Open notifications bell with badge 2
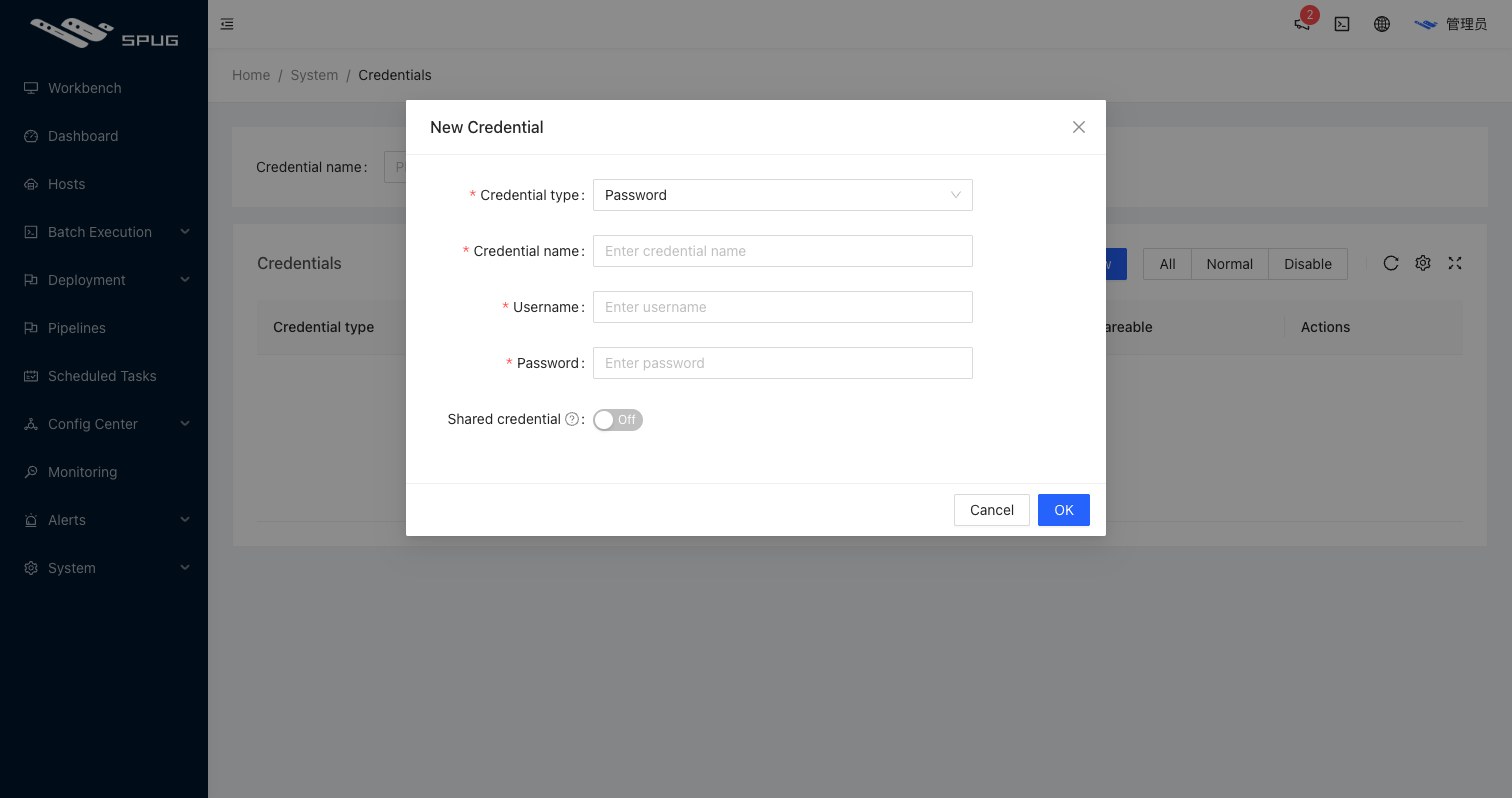Image resolution: width=1512 pixels, height=798 pixels. point(1302,24)
